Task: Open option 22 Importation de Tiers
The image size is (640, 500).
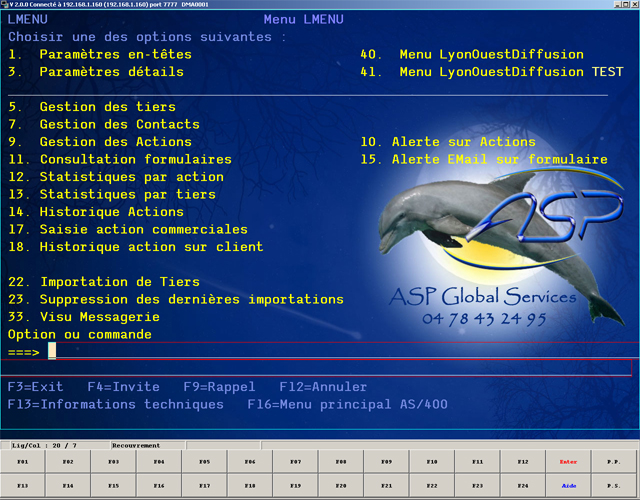Action: (x=104, y=282)
